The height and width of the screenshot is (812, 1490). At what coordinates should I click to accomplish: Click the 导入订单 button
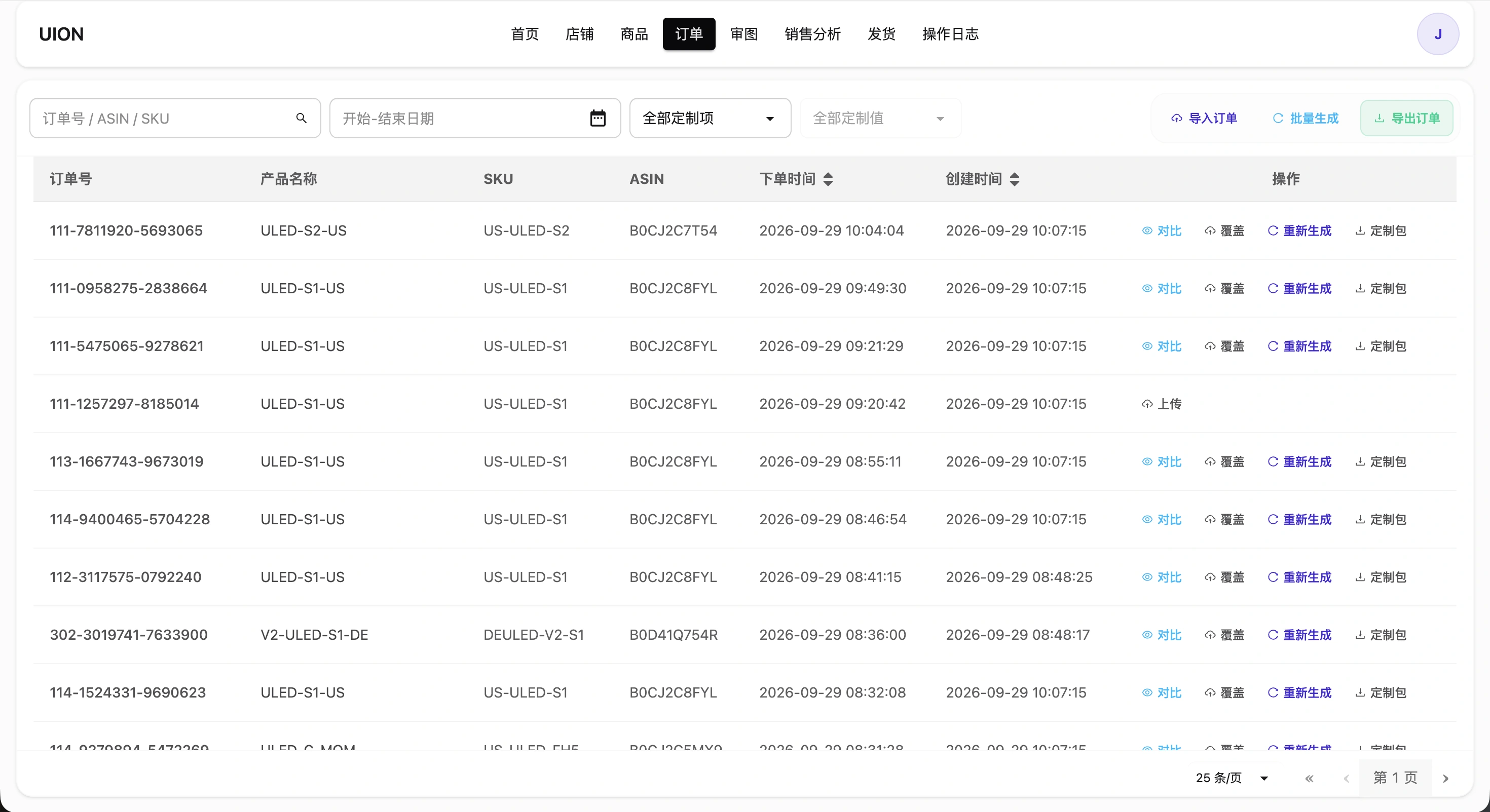click(1204, 118)
